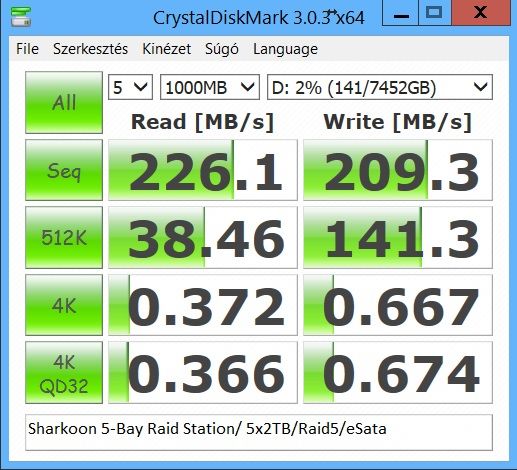This screenshot has width=517, height=470.
Task: Click the 4K QD32 read result 0.366
Action: tap(203, 373)
